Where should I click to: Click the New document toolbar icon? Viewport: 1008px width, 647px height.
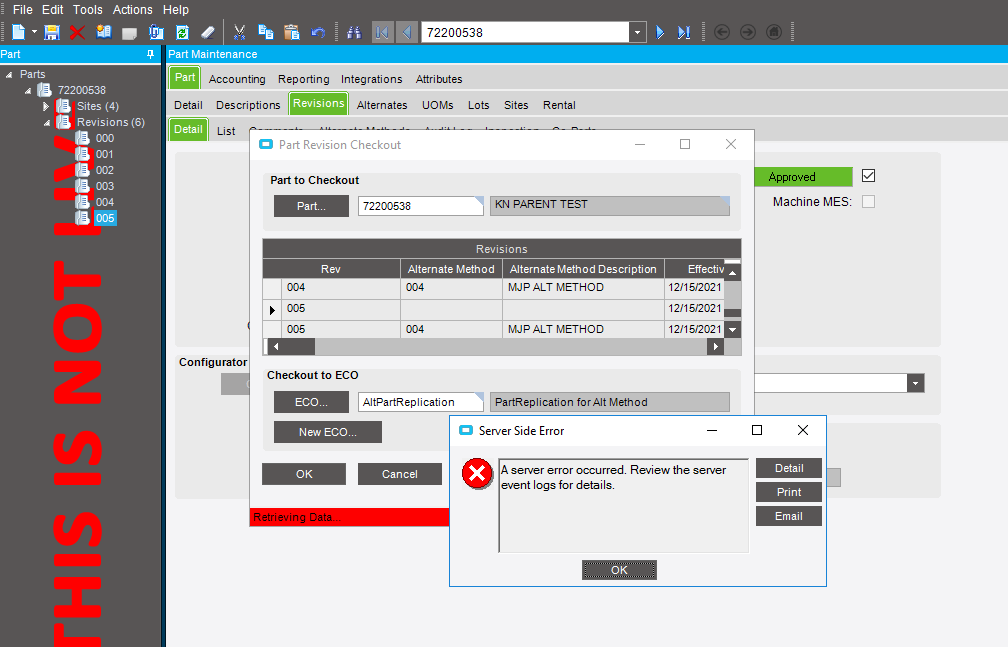[x=19, y=32]
